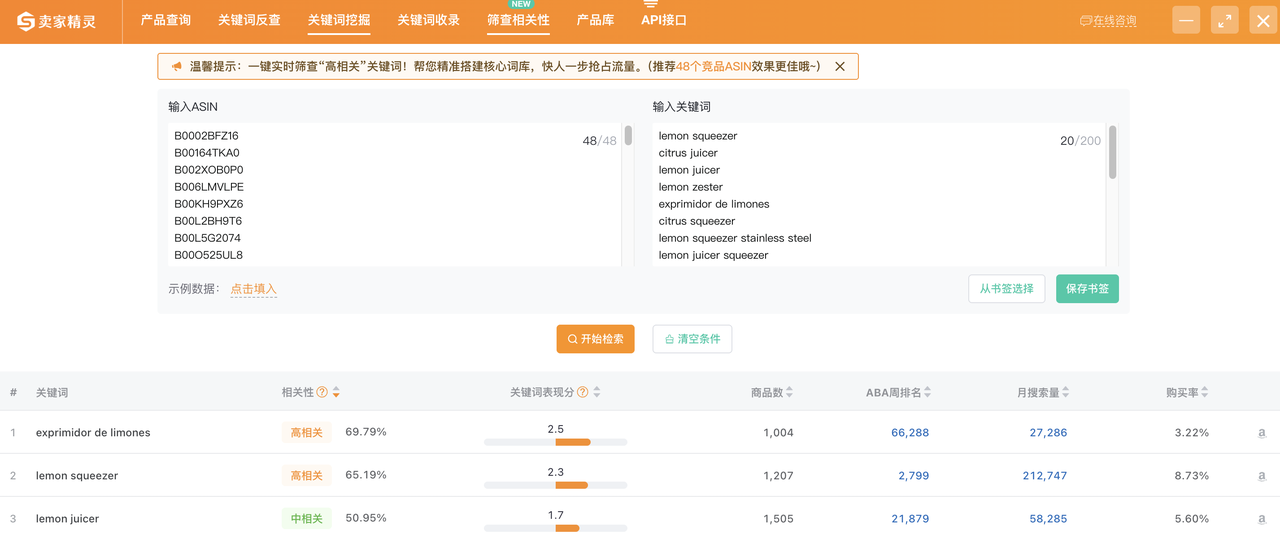Click the keyword list scrollbar

1112,152
